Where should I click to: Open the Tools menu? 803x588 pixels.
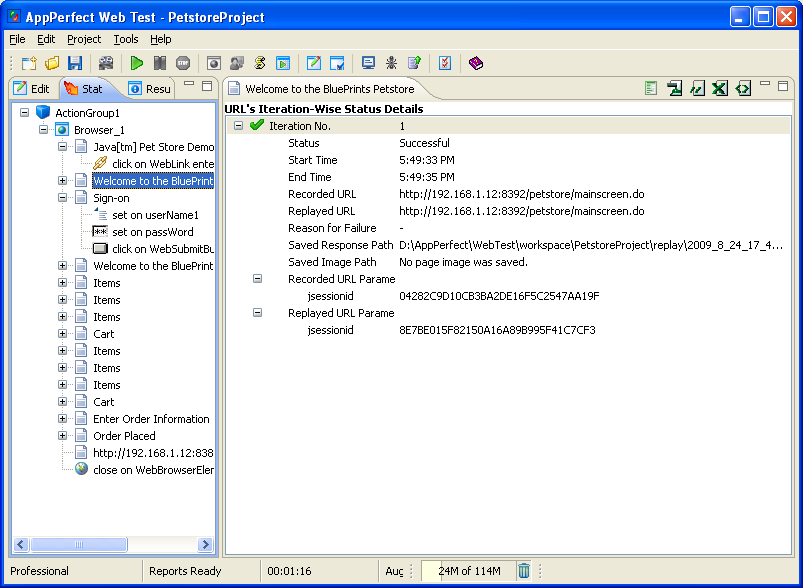point(126,39)
